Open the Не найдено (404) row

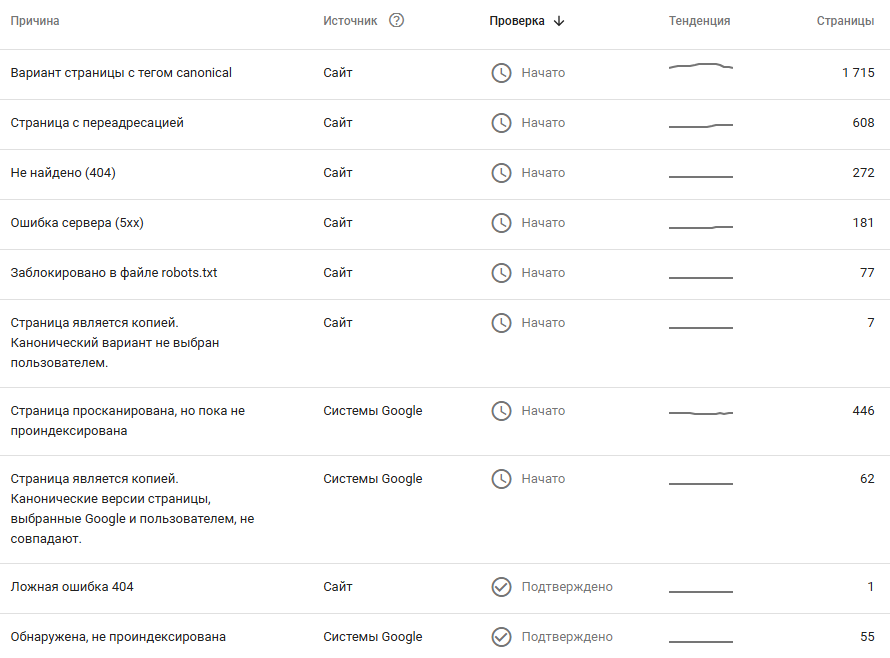pos(63,173)
